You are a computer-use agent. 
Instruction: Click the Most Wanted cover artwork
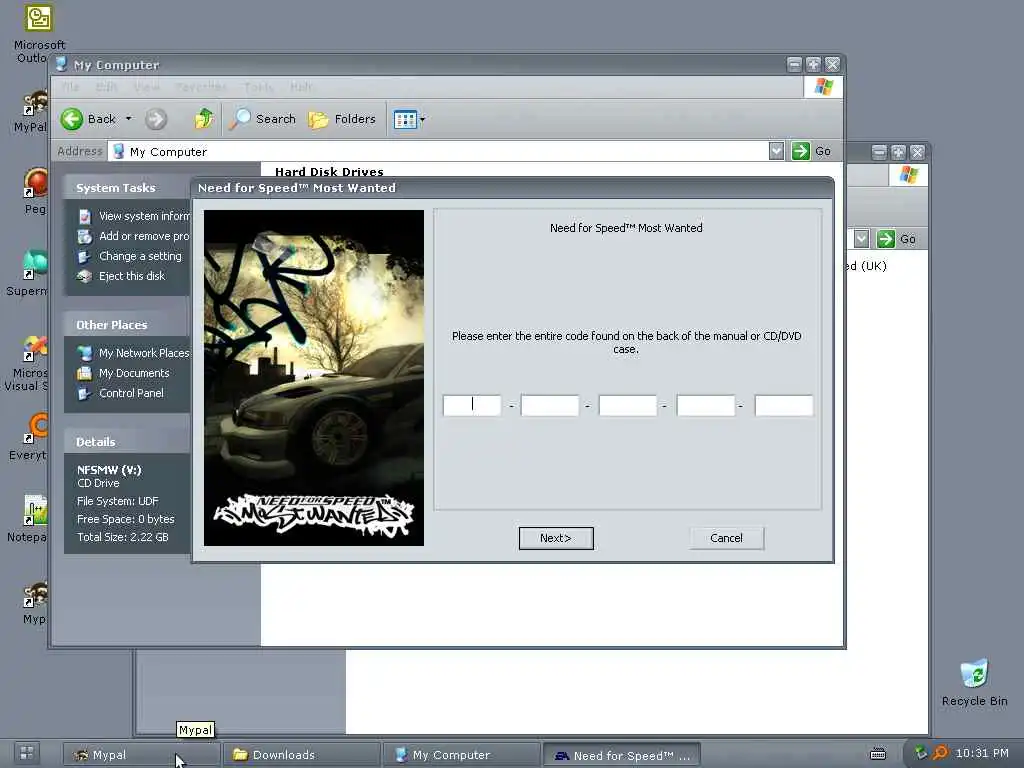click(313, 377)
